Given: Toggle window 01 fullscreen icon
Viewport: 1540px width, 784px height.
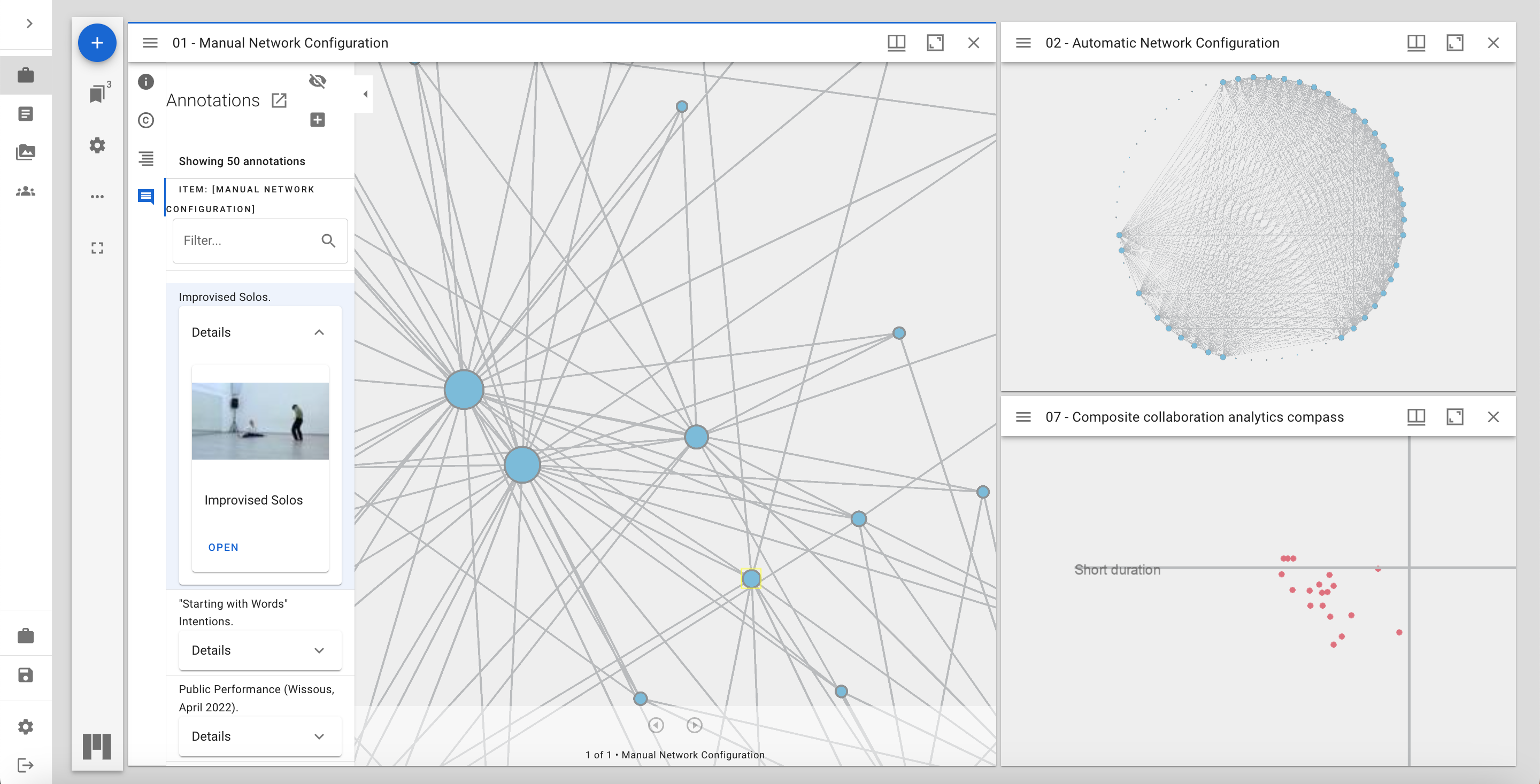Looking at the screenshot, I should tap(936, 43).
